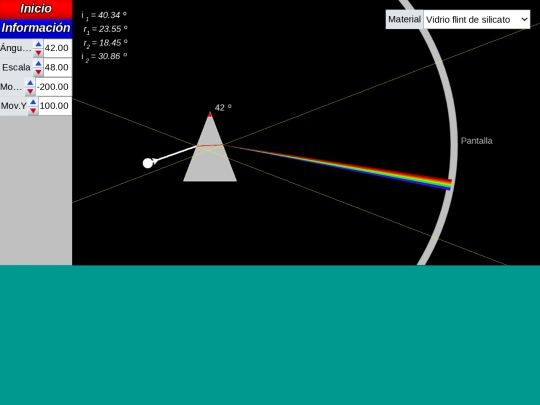The image size is (540, 405).
Task: Increase the Mov.Y value with up arrow
Action: [33, 102]
